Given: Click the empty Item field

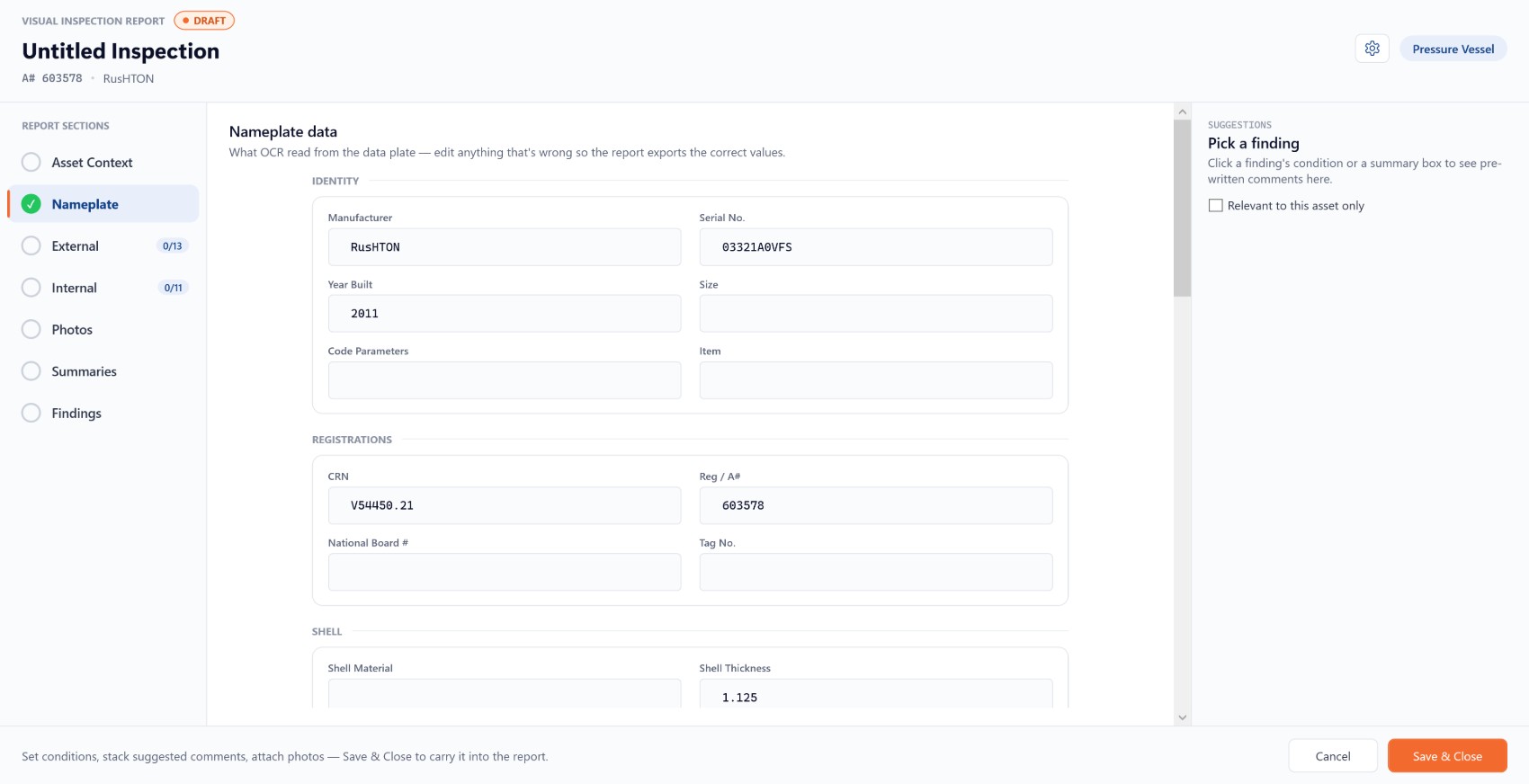Looking at the screenshot, I should pos(876,380).
